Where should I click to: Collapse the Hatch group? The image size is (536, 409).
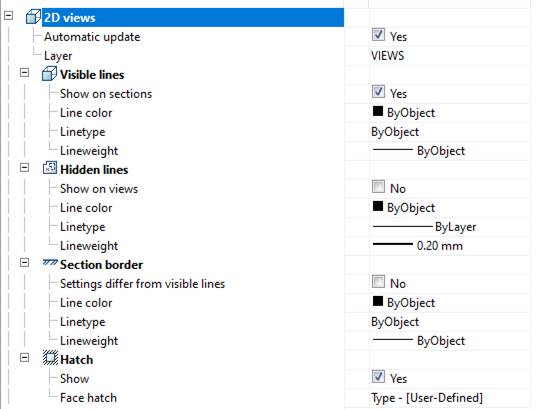pos(24,358)
